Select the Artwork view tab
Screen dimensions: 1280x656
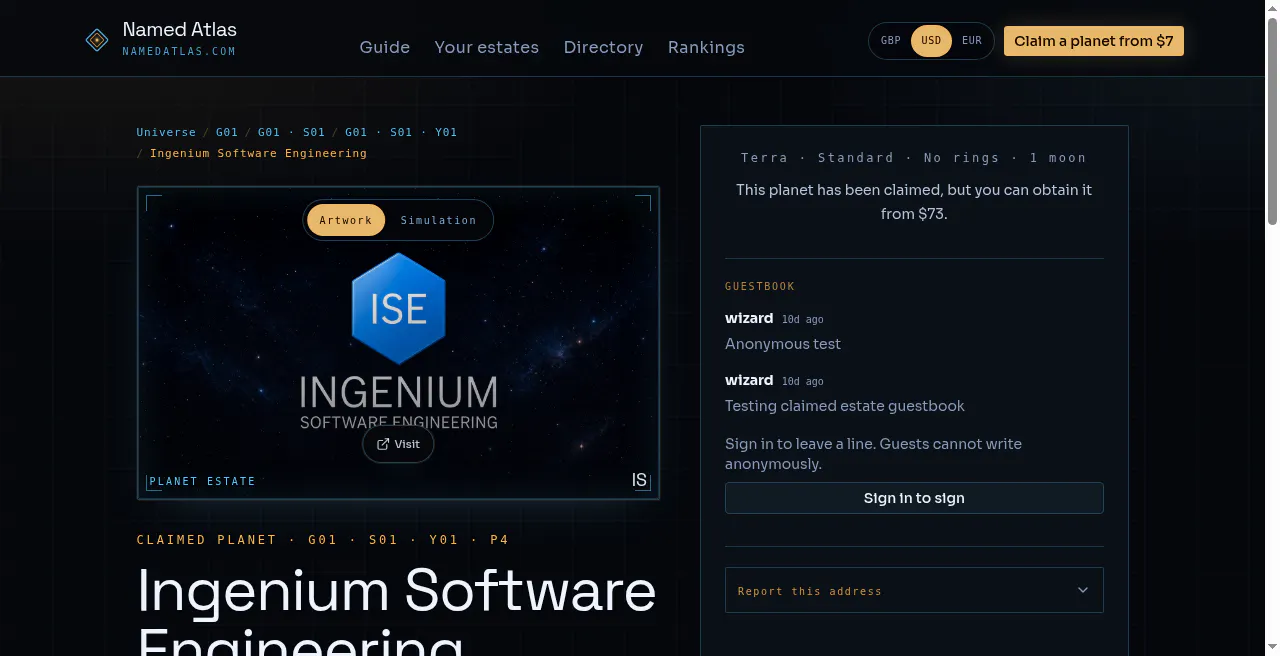point(346,220)
